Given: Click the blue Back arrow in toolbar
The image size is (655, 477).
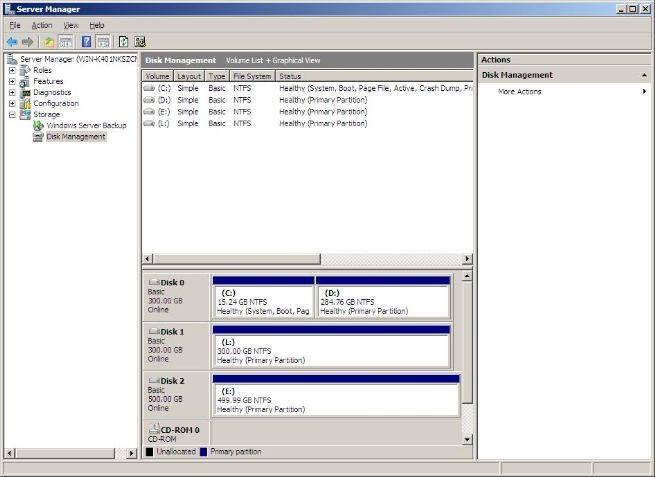Looking at the screenshot, I should tap(12, 42).
